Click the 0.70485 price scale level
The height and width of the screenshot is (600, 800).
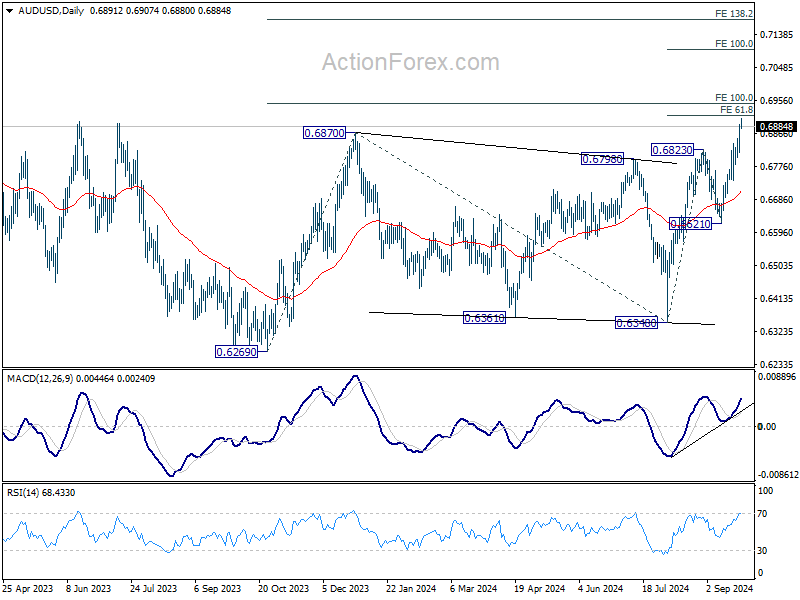[x=777, y=67]
